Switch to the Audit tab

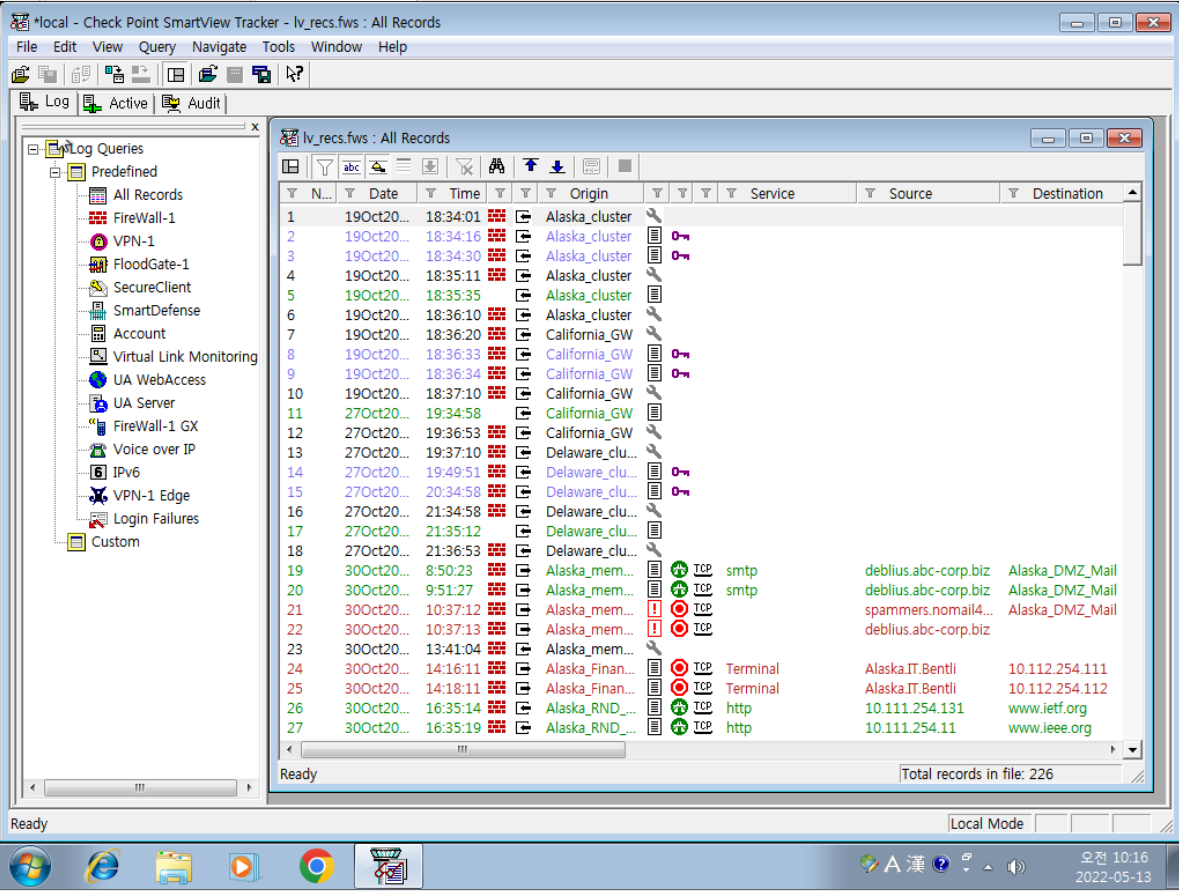[192, 103]
